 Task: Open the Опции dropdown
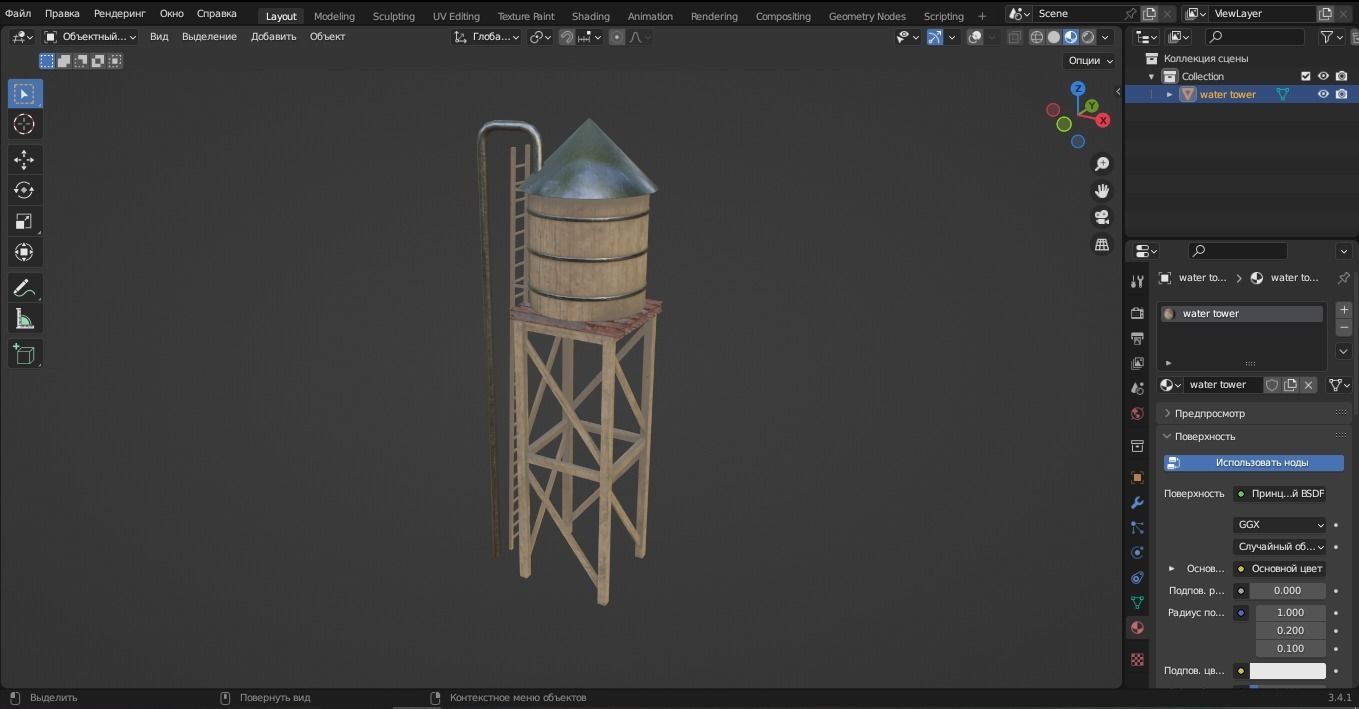click(x=1089, y=60)
